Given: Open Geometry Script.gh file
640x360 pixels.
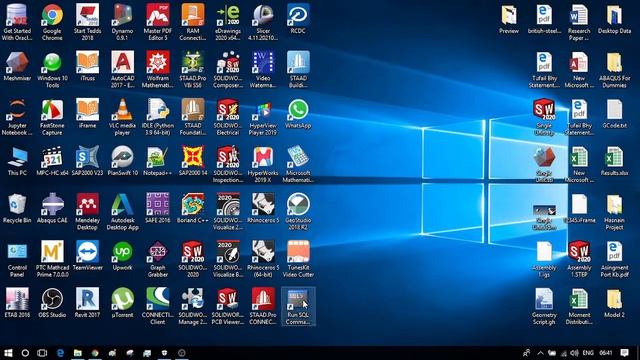Looking at the screenshot, I should (x=544, y=306).
